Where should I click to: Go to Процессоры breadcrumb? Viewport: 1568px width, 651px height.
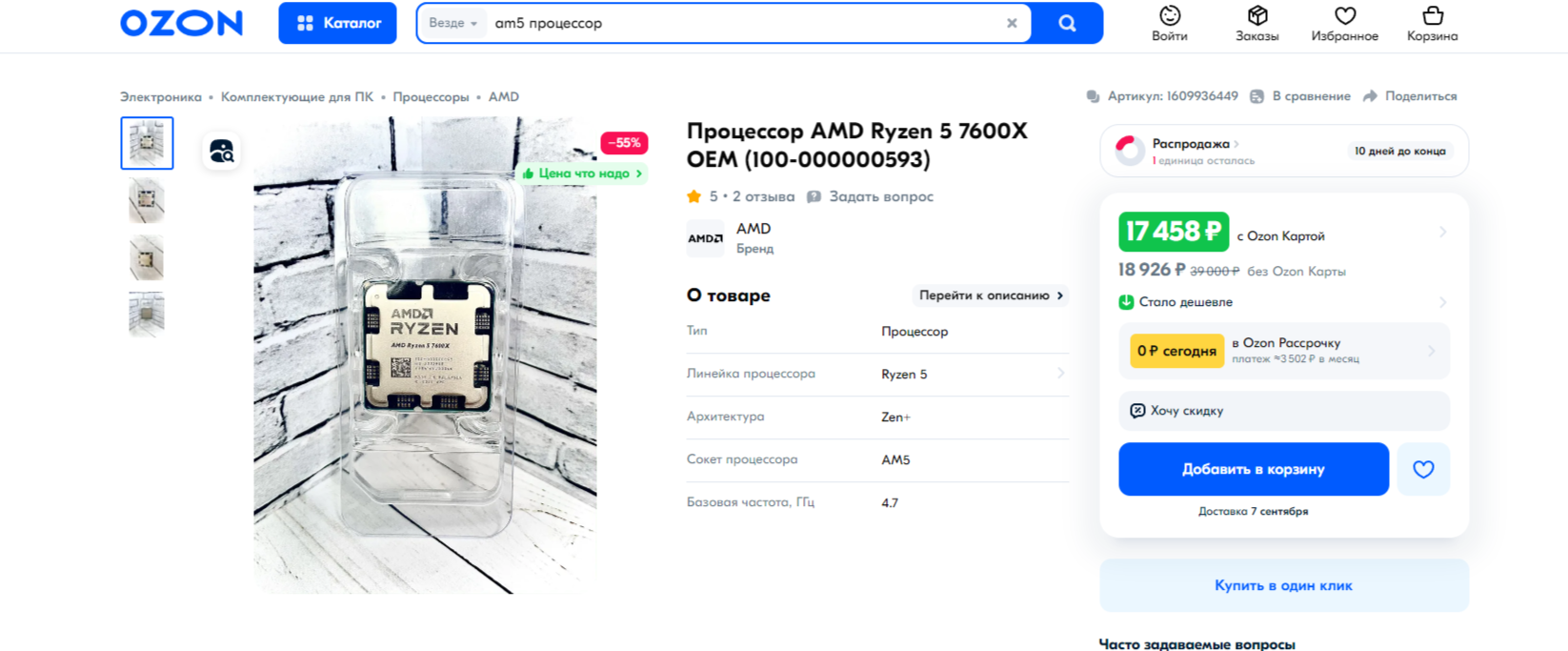point(431,97)
